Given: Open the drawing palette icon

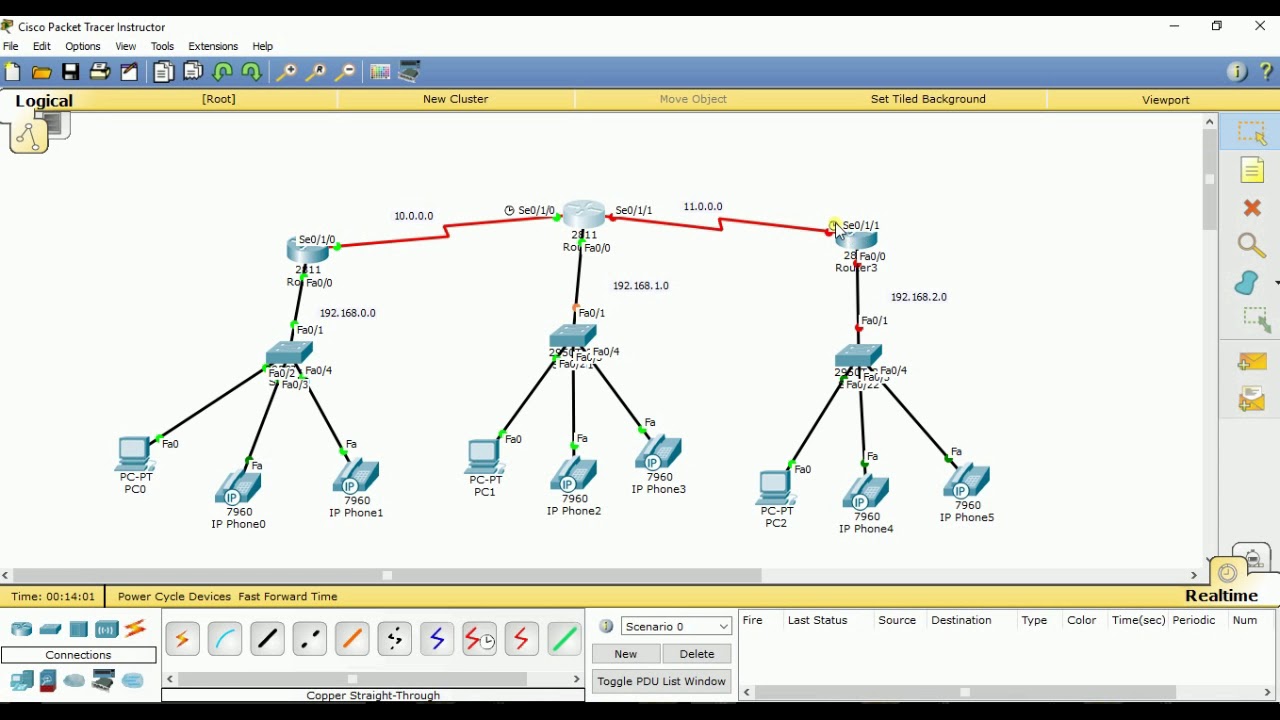Looking at the screenshot, I should pos(380,72).
